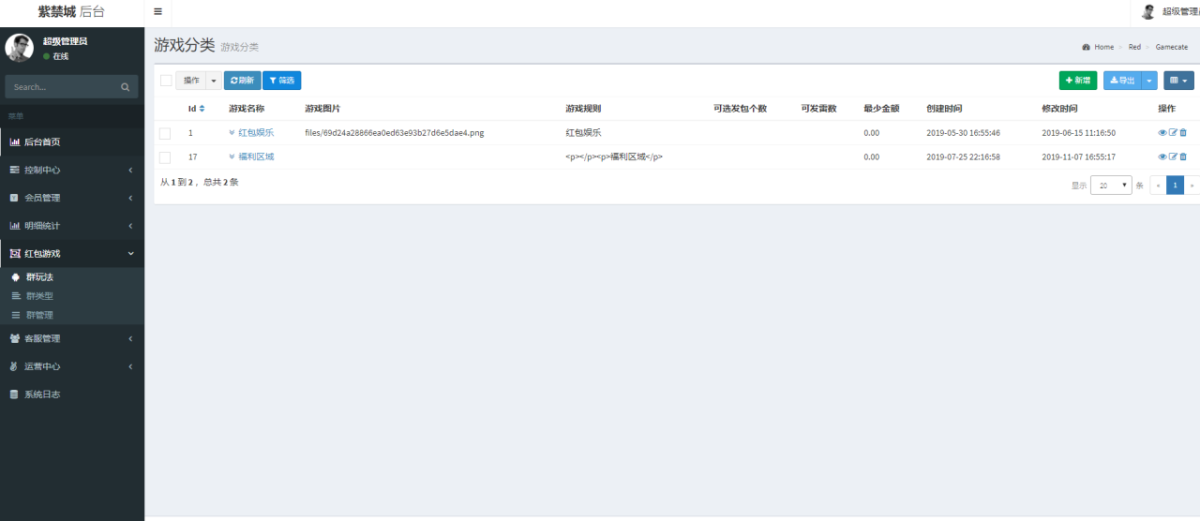1200x521 pixels.
Task: Open the 操作 dropdown caret
Action: tap(213, 80)
